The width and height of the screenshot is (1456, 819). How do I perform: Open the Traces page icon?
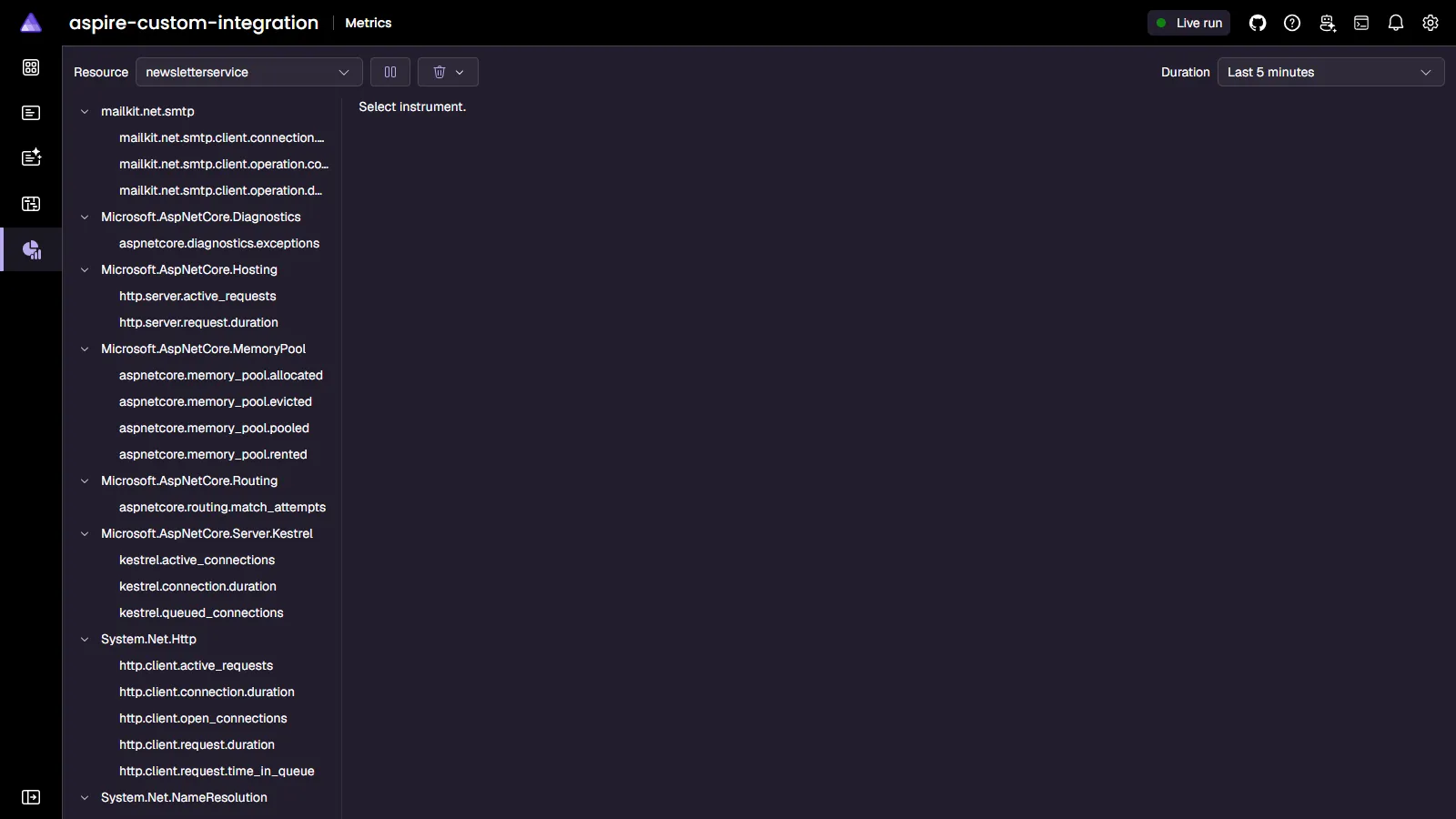31,204
